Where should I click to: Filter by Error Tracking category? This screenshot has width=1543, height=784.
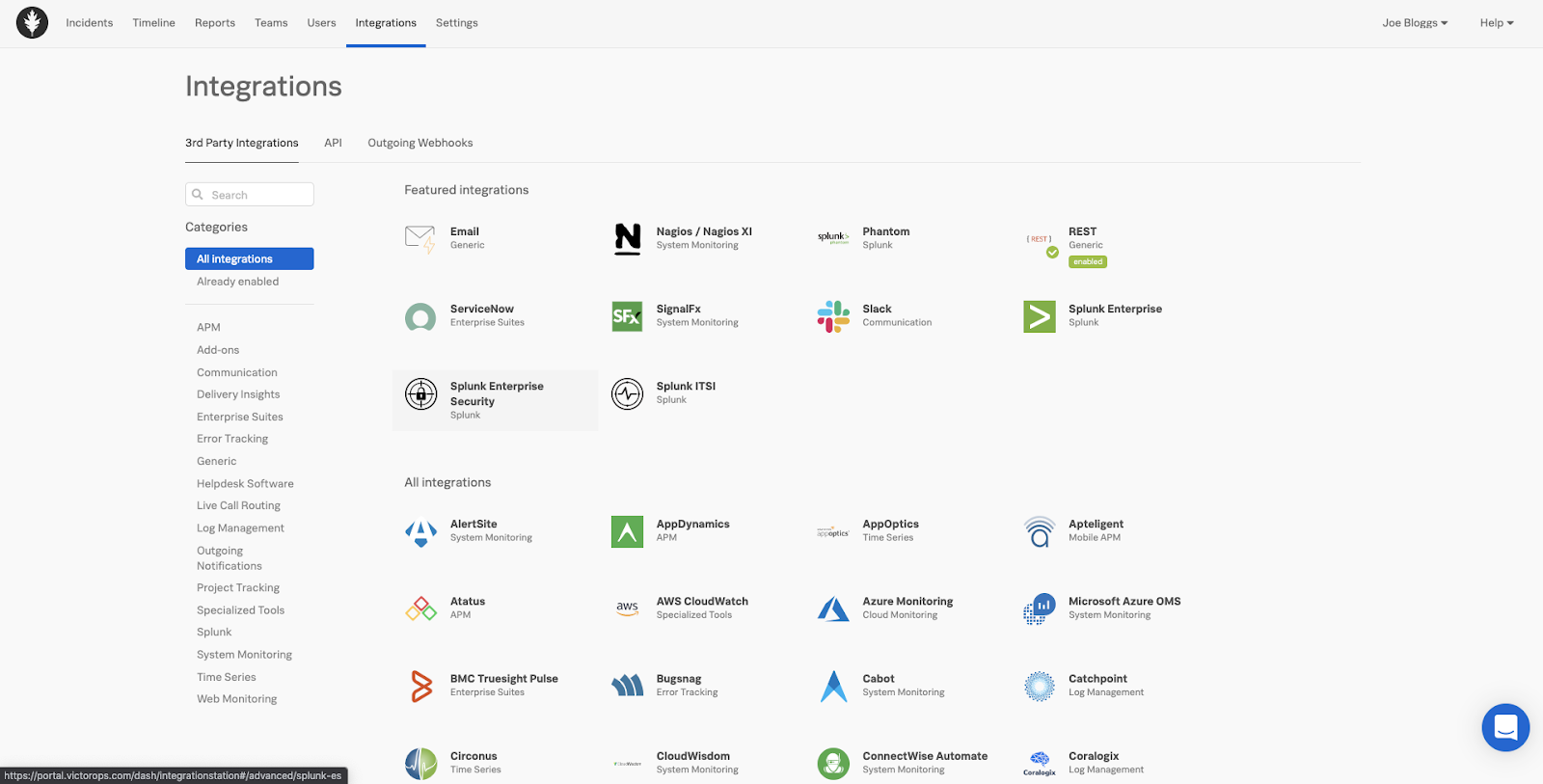(232, 439)
